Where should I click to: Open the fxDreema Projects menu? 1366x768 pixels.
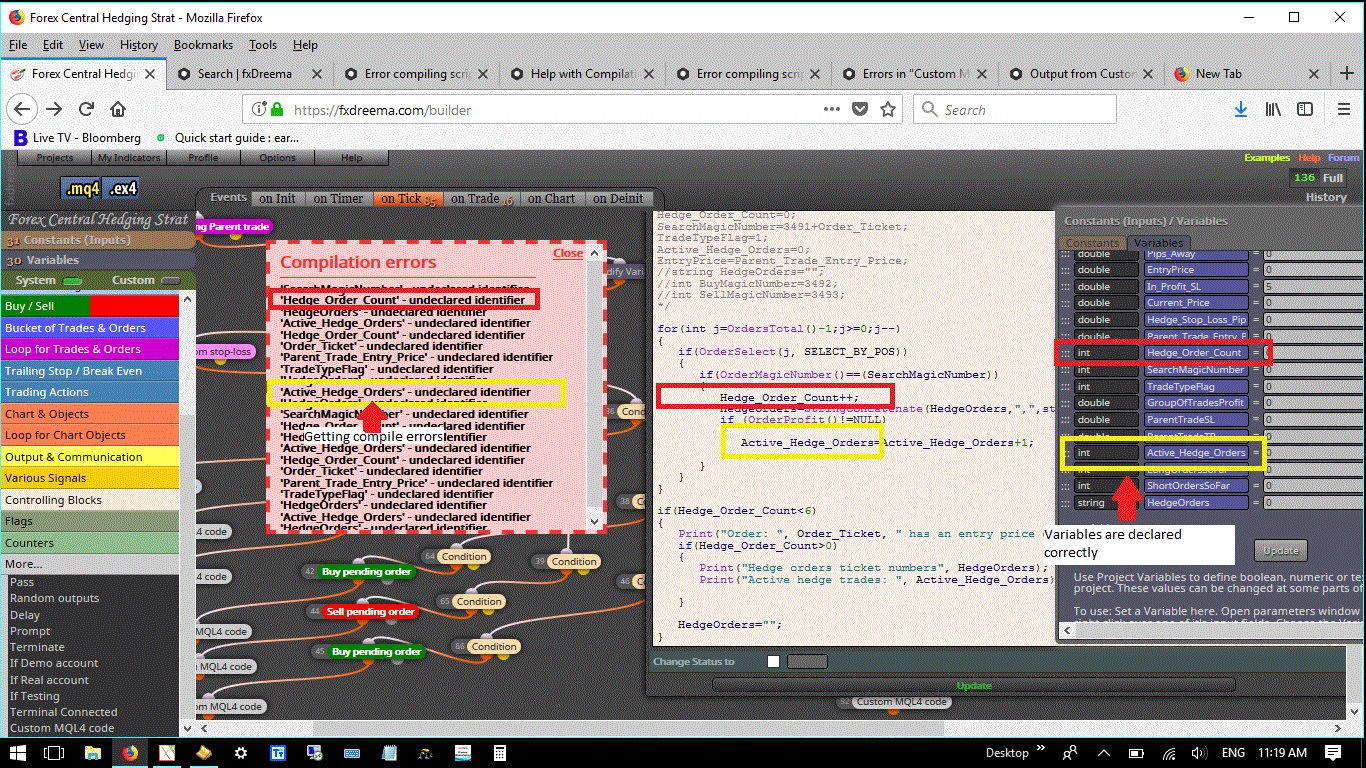(55, 158)
